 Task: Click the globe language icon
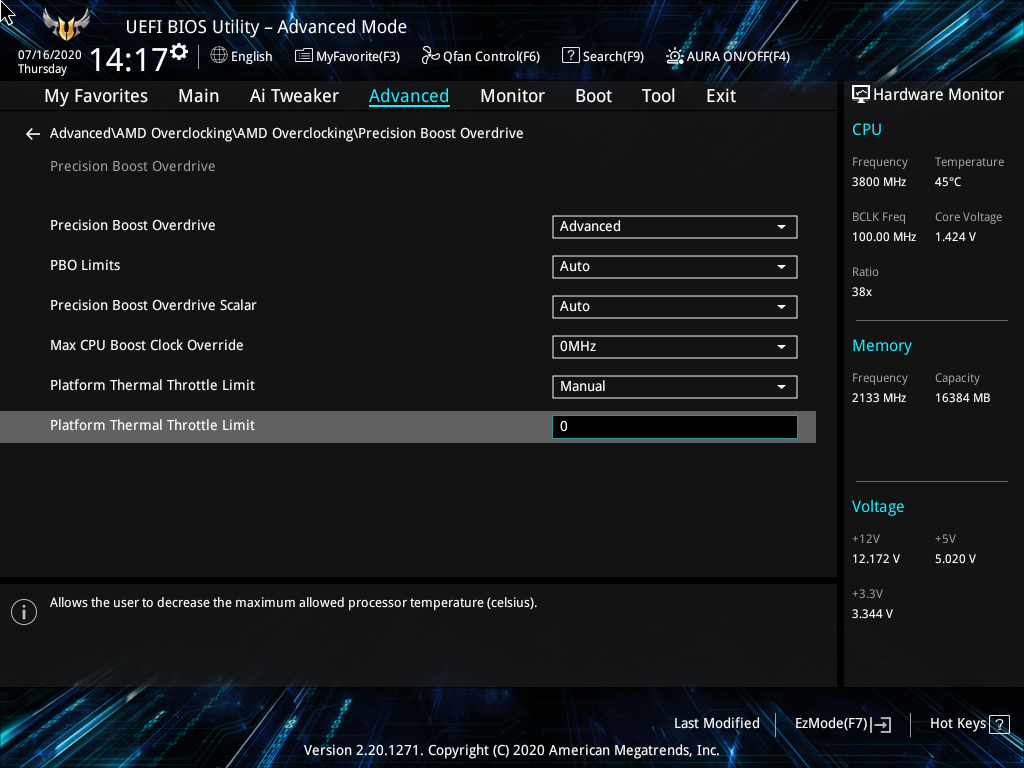click(219, 56)
